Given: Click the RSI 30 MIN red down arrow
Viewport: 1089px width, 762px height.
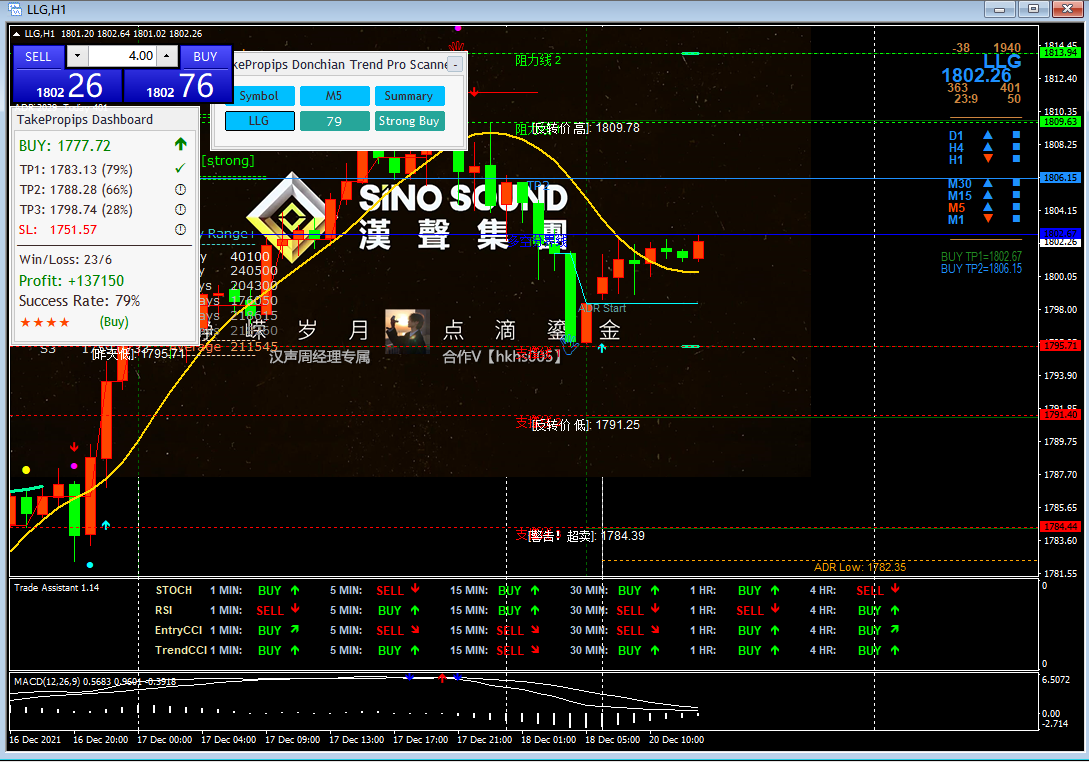Looking at the screenshot, I should pos(655,609).
